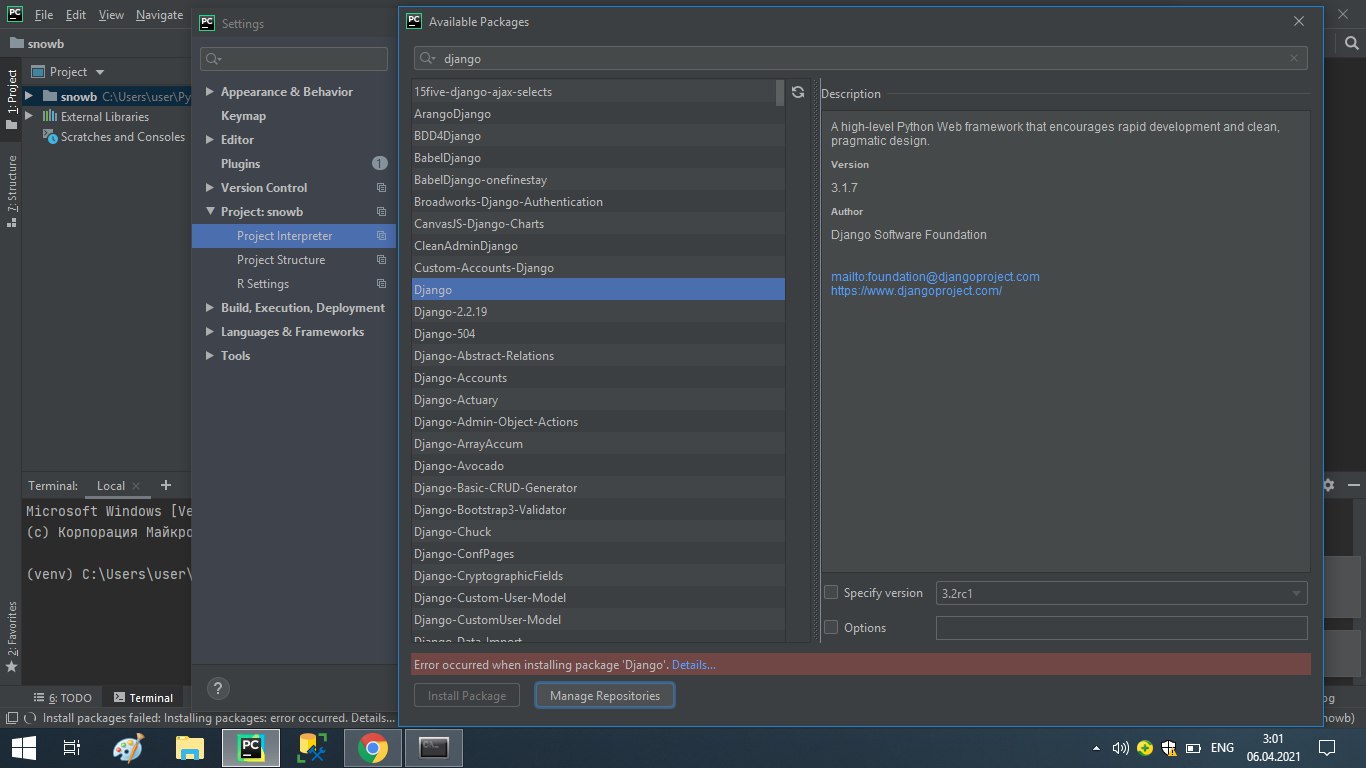Click the Options text input field
1366x768 pixels.
(x=1121, y=628)
